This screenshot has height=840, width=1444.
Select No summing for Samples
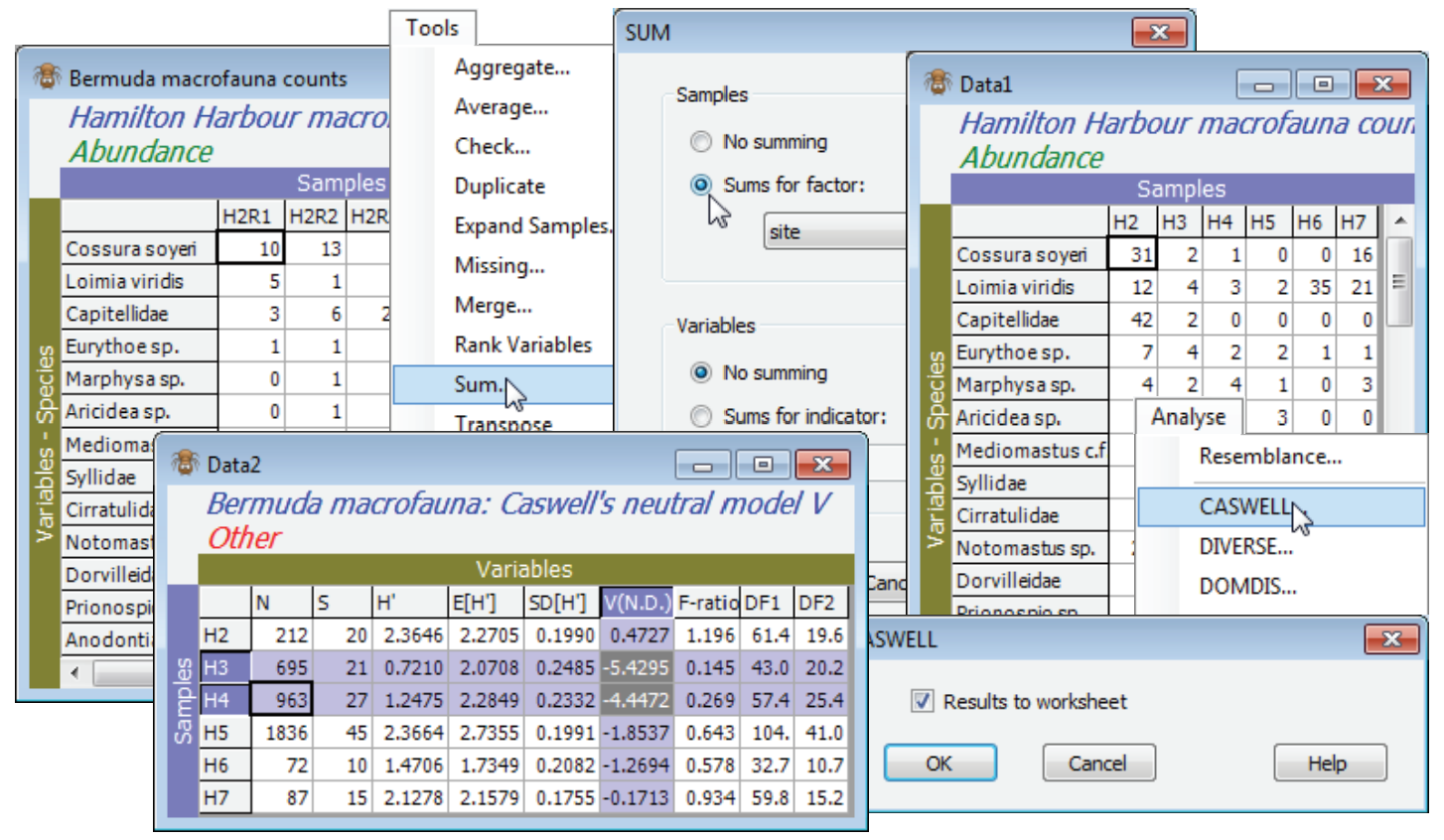(701, 142)
